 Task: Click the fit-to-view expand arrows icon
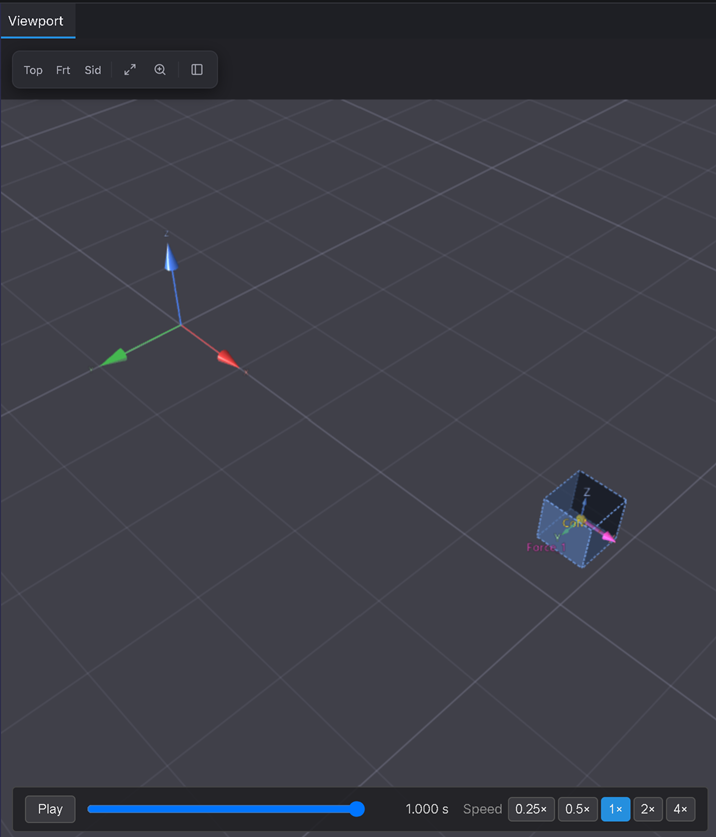pos(130,70)
